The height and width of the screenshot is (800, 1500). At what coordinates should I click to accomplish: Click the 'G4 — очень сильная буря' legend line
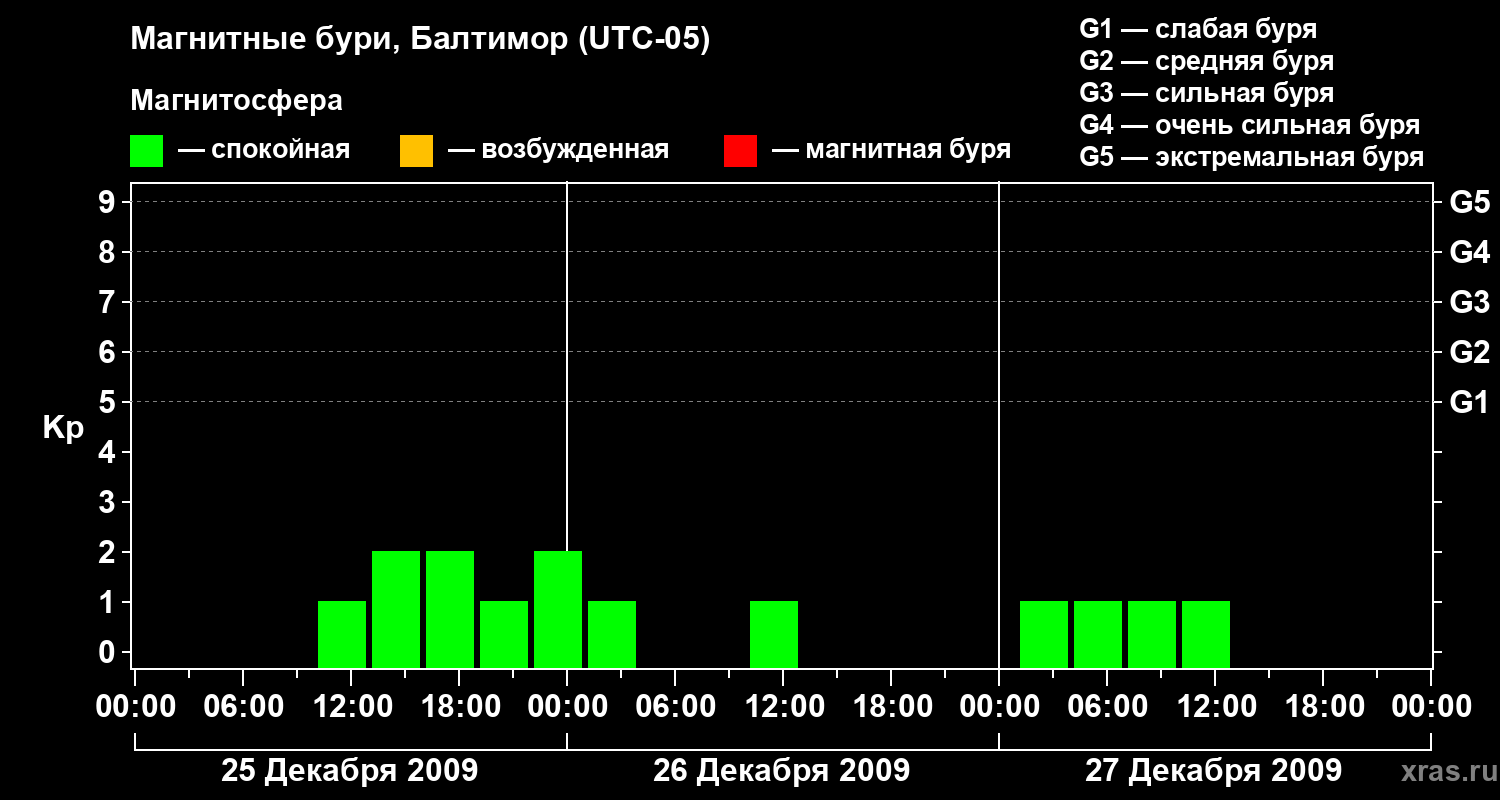1250,125
